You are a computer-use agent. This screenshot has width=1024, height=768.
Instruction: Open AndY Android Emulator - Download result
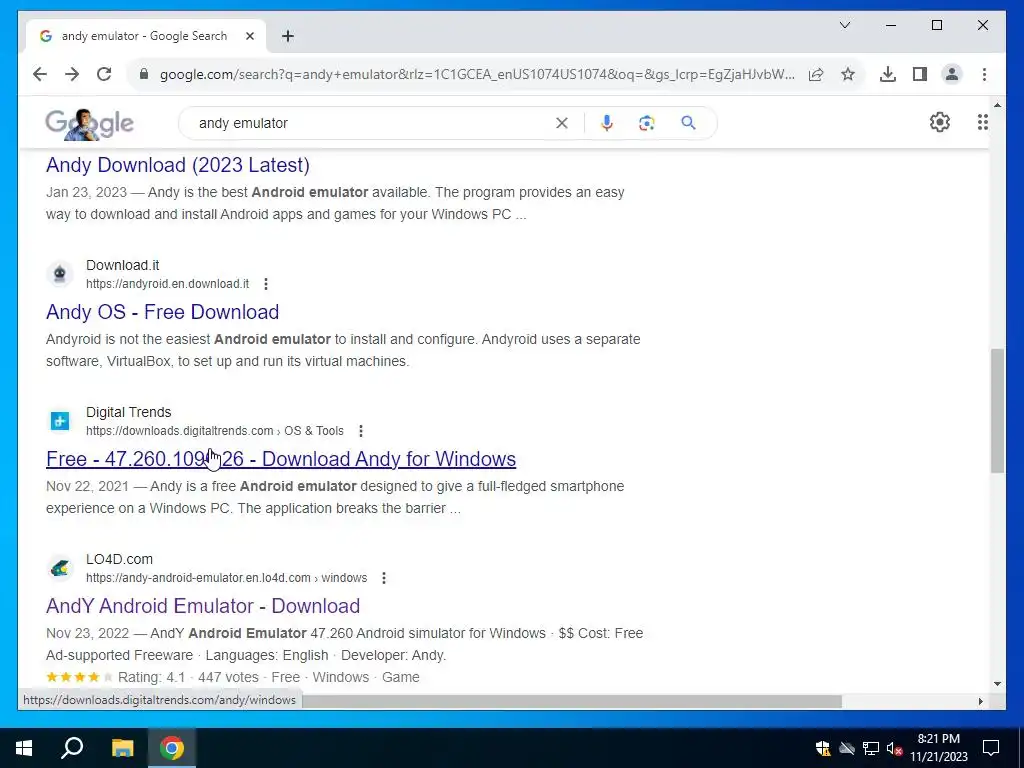click(203, 606)
